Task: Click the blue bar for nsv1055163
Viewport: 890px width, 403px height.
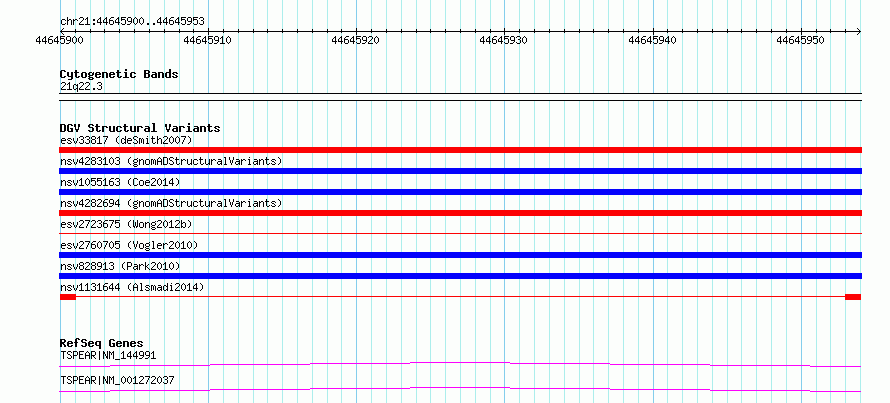Action: (x=460, y=192)
